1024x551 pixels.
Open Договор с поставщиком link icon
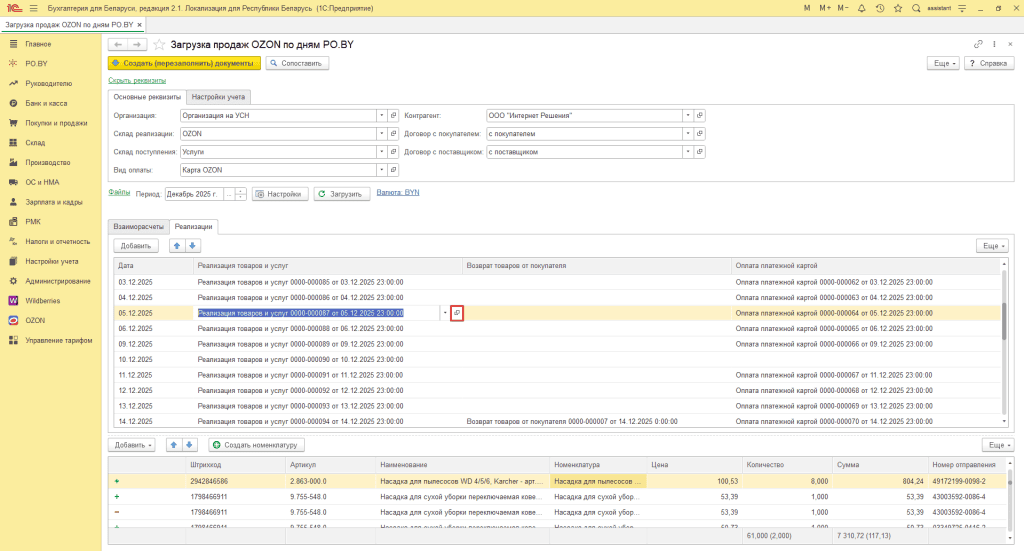pyautogui.click(x=699, y=152)
